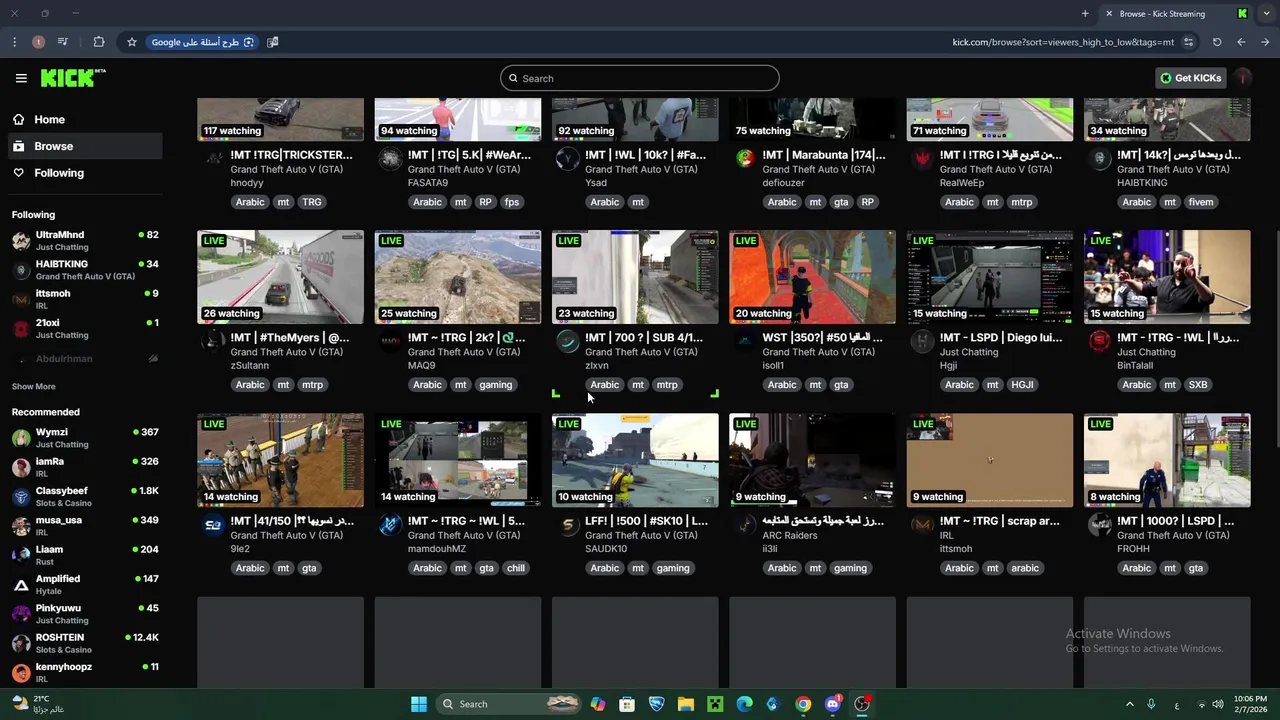Screen dimensions: 1280x720
Task: Open ARC Raiders category under ii3li stream
Action: [790, 535]
